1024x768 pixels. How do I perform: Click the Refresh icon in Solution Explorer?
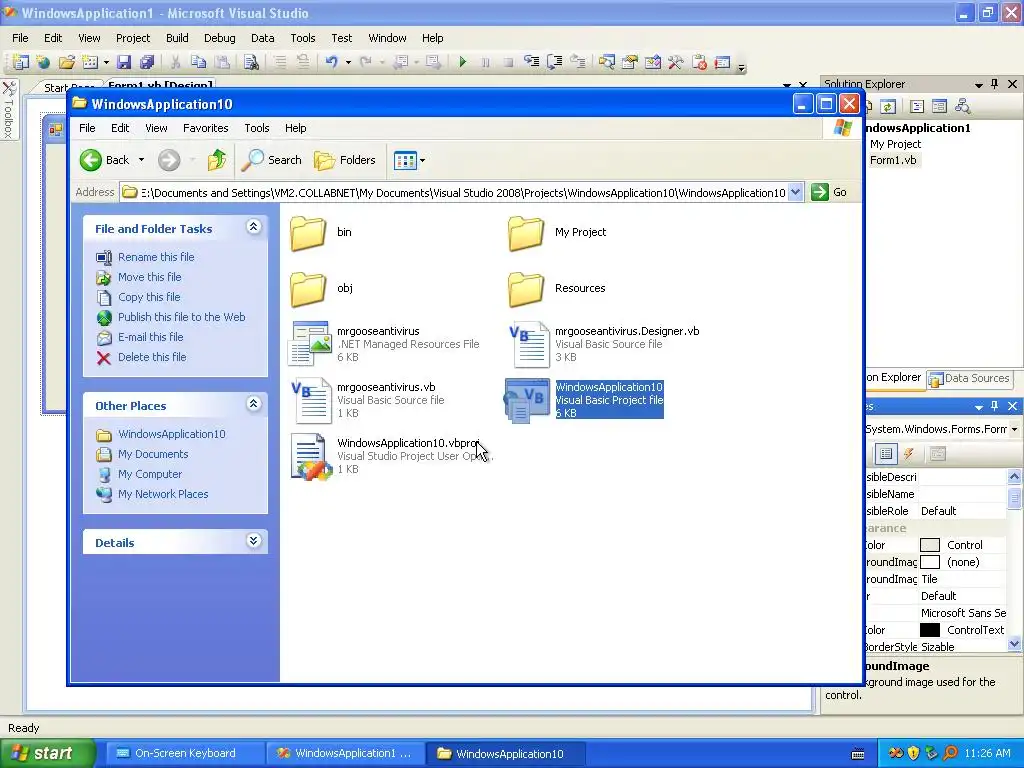(x=888, y=106)
